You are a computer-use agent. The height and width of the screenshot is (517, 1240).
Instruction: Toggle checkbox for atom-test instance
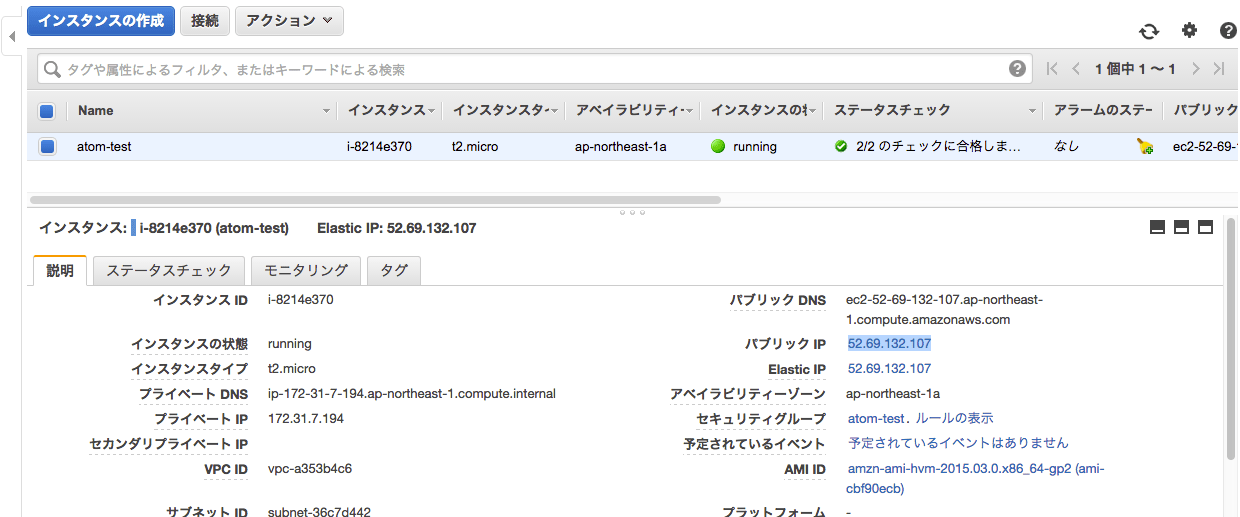pyautogui.click(x=47, y=146)
